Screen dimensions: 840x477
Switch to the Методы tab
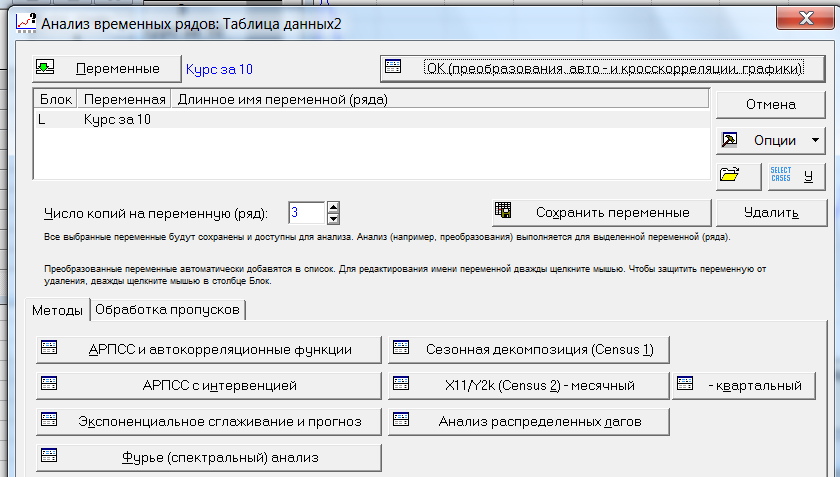tap(57, 310)
